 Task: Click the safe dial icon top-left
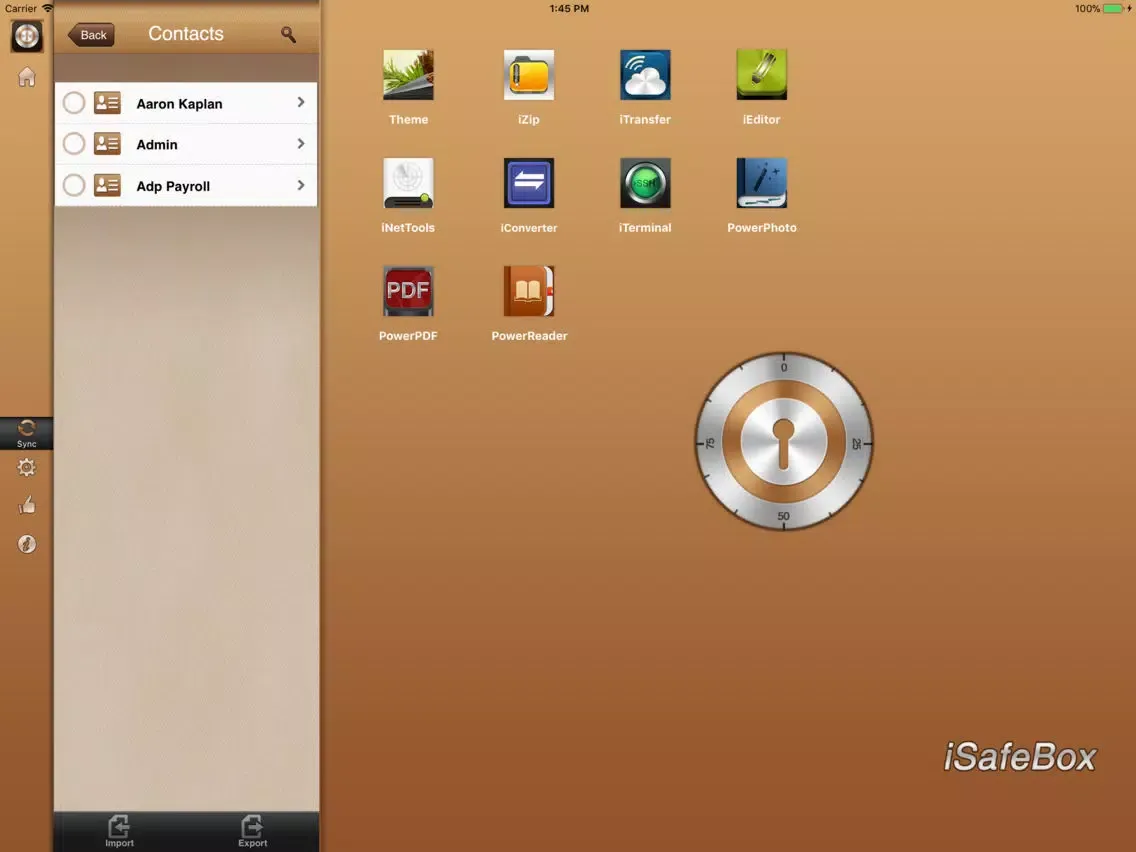(x=27, y=36)
